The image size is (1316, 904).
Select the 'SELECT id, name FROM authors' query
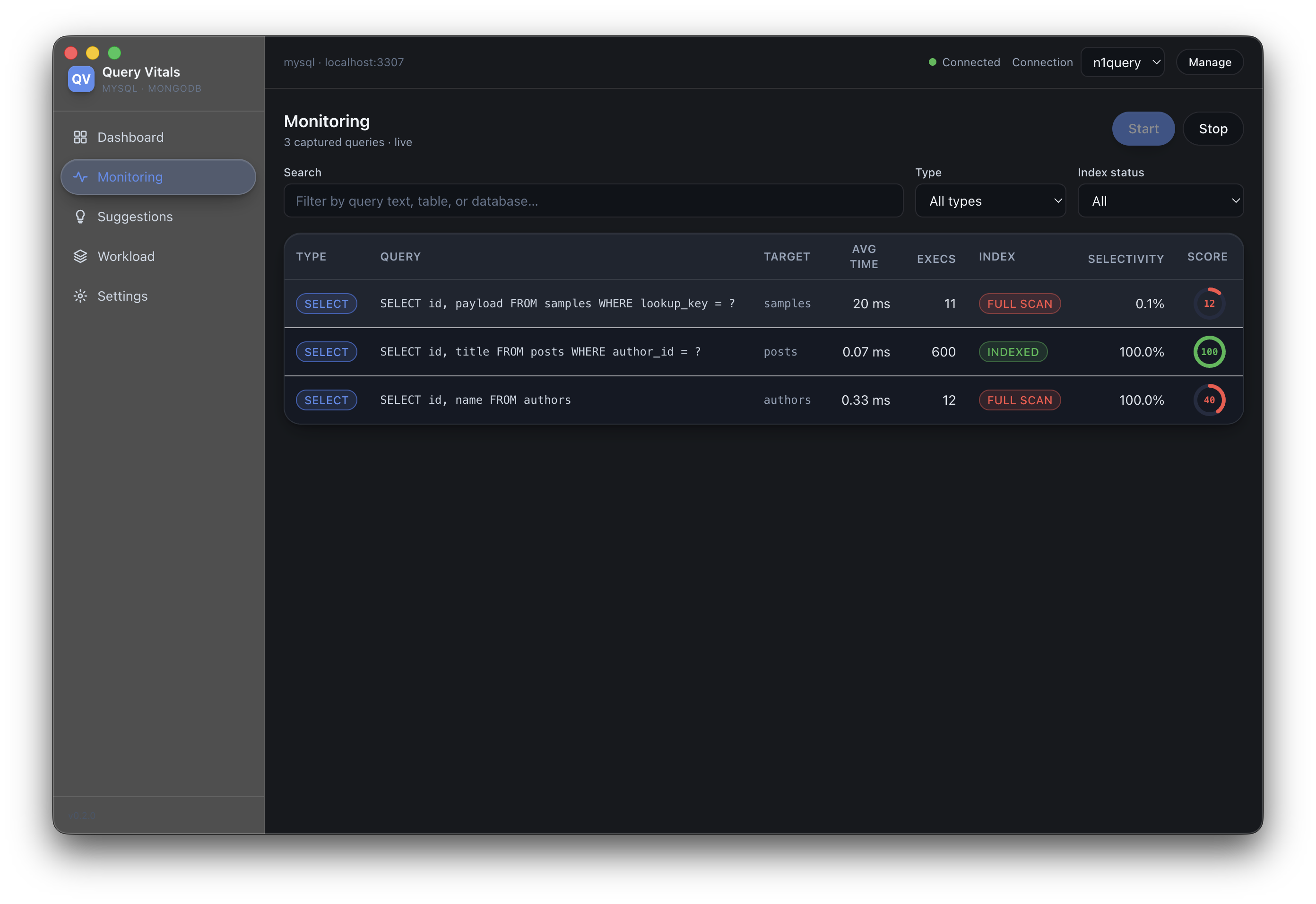[x=475, y=400]
